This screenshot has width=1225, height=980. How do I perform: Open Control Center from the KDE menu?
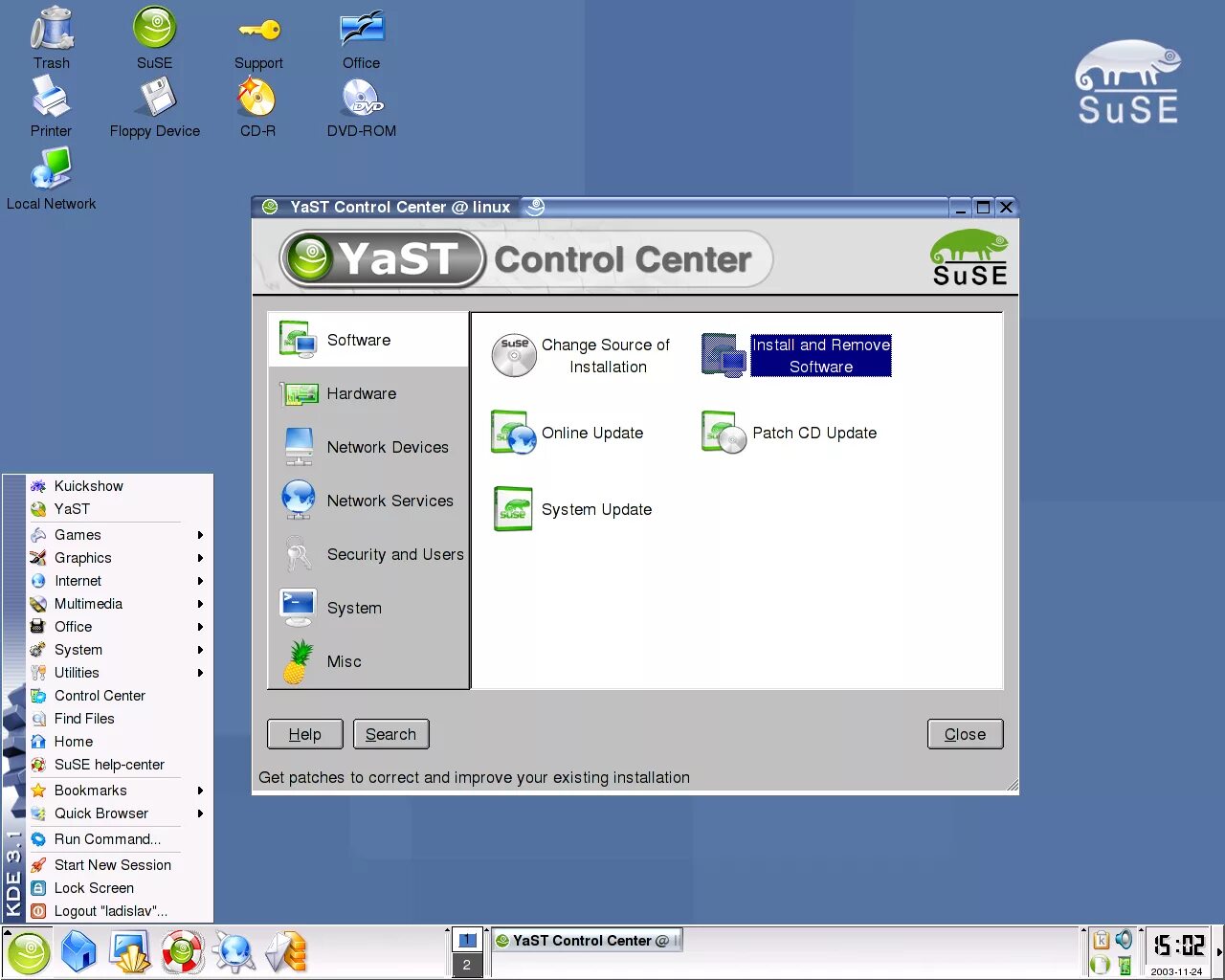(x=119, y=696)
